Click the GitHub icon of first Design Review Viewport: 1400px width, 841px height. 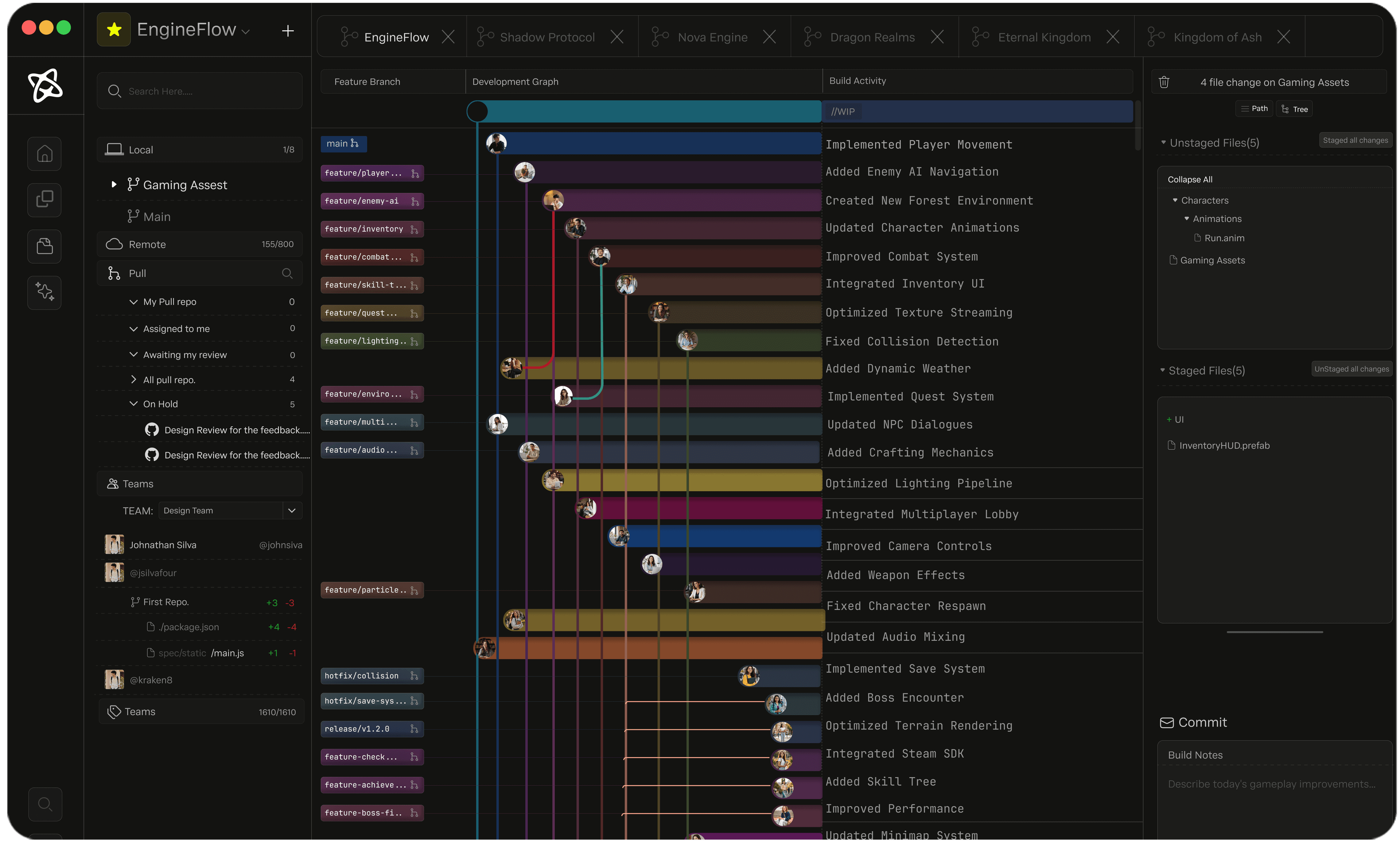(152, 430)
